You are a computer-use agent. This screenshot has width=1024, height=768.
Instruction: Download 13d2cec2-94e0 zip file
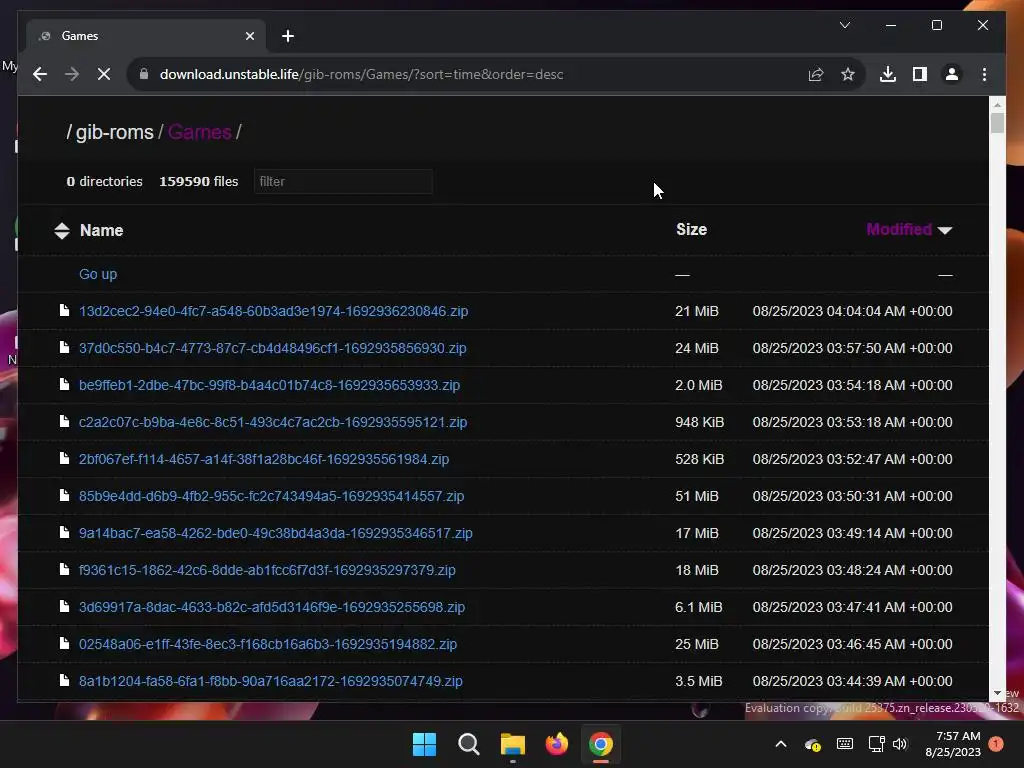coord(273,311)
